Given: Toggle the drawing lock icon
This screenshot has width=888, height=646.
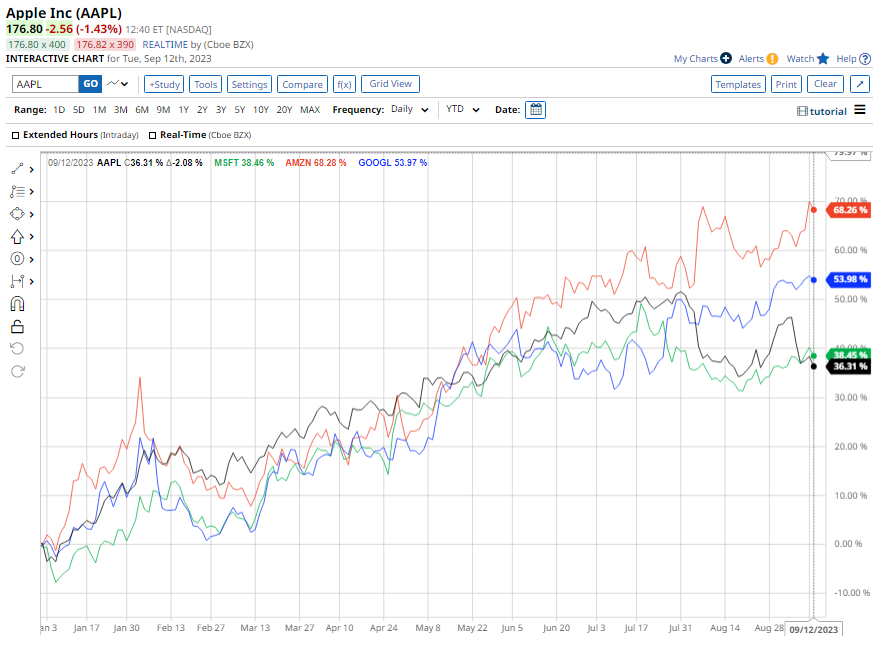Looking at the screenshot, I should click(18, 327).
